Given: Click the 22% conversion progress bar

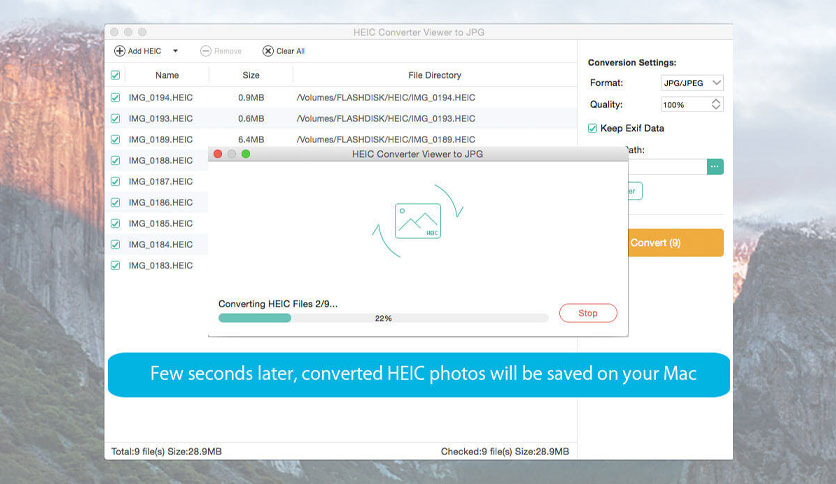Looking at the screenshot, I should (383, 318).
